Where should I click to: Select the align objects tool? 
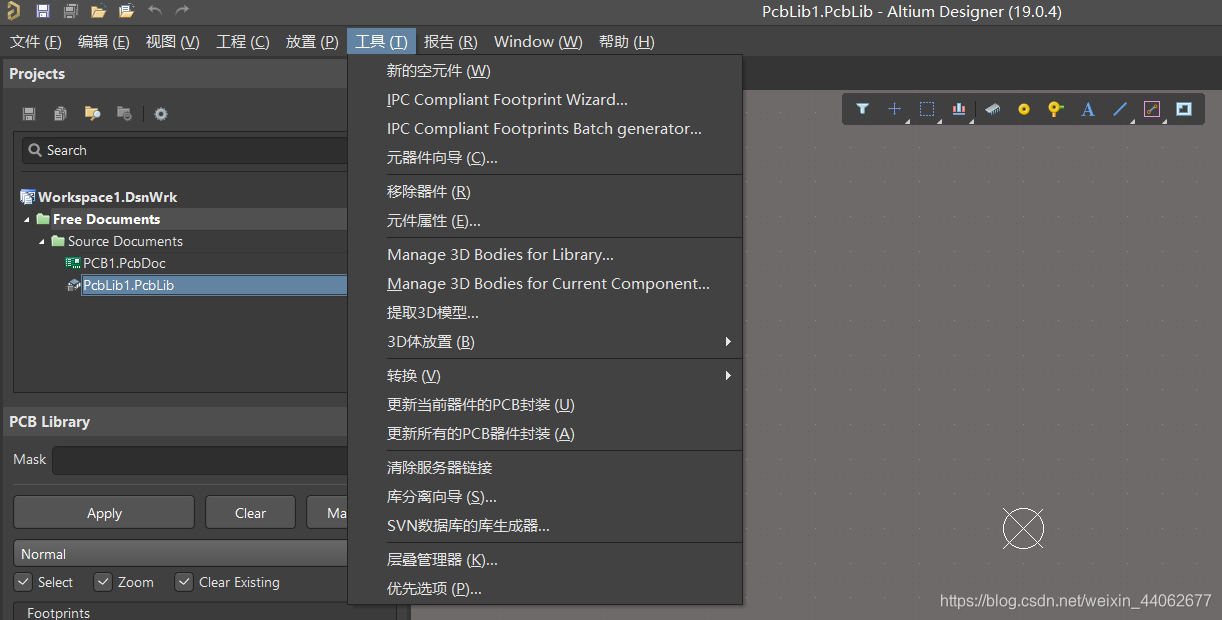pyautogui.click(x=959, y=109)
